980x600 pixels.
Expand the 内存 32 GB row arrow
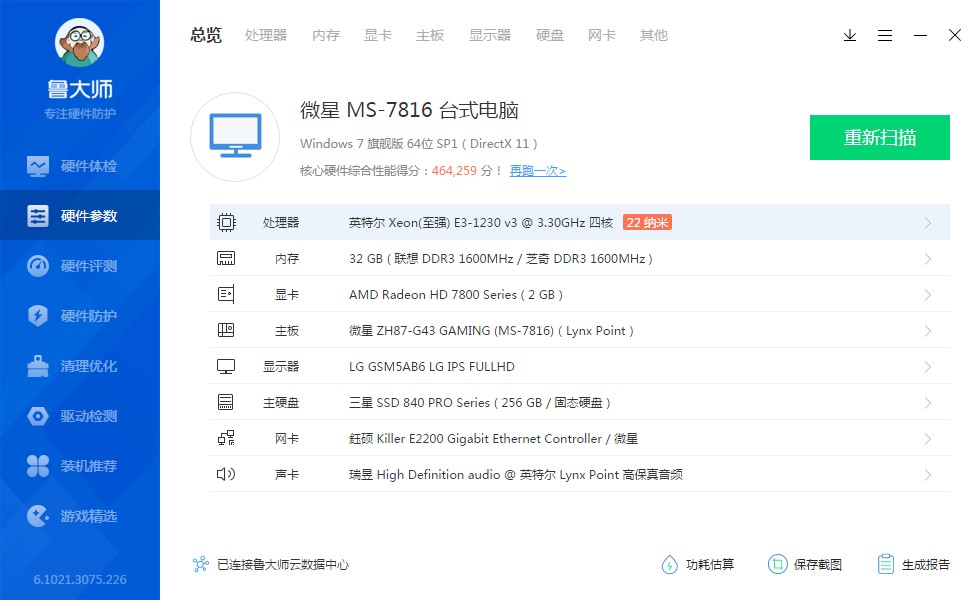(928, 259)
